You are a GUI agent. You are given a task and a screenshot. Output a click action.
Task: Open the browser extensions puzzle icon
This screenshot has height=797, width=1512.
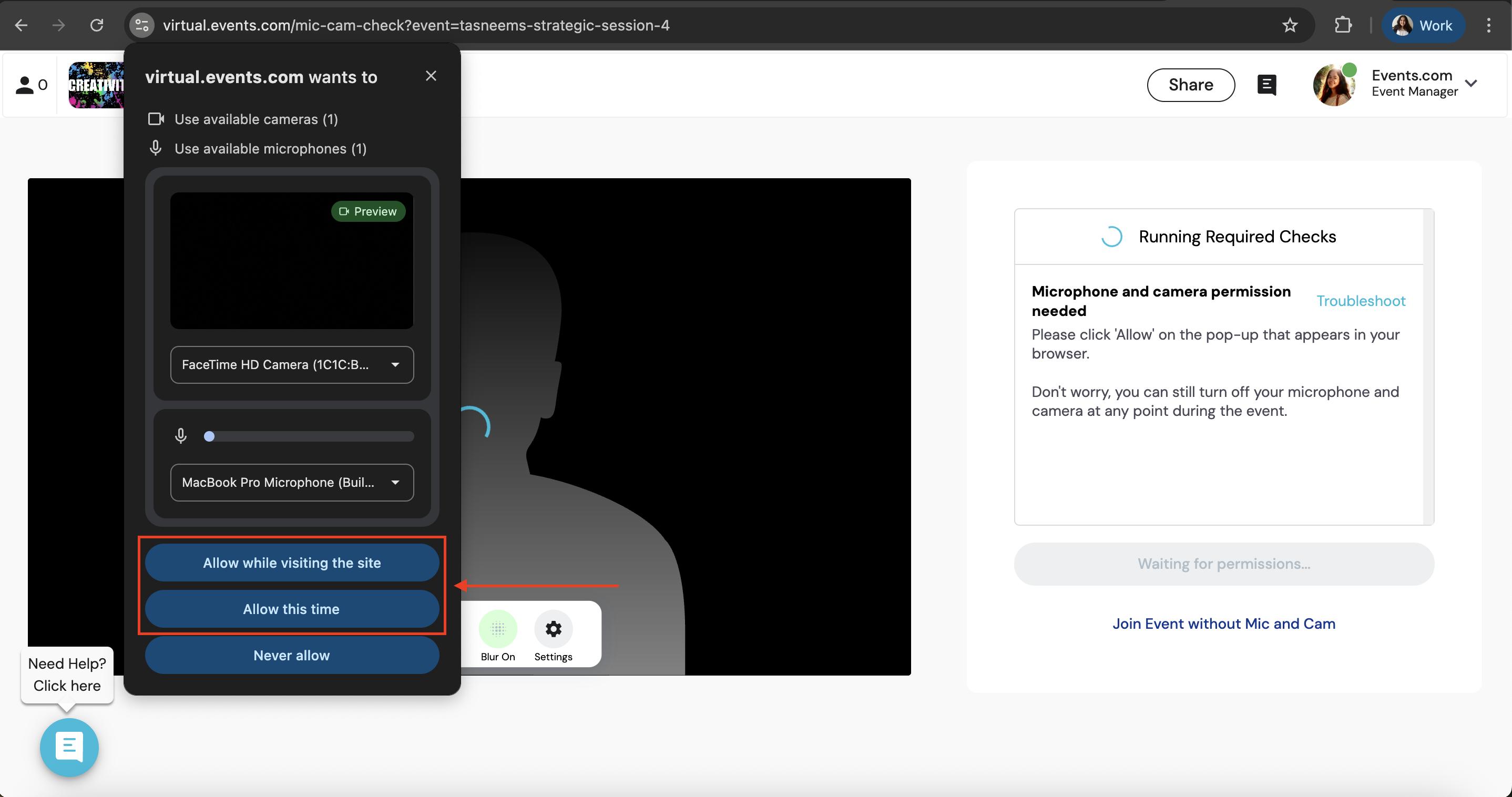tap(1343, 25)
